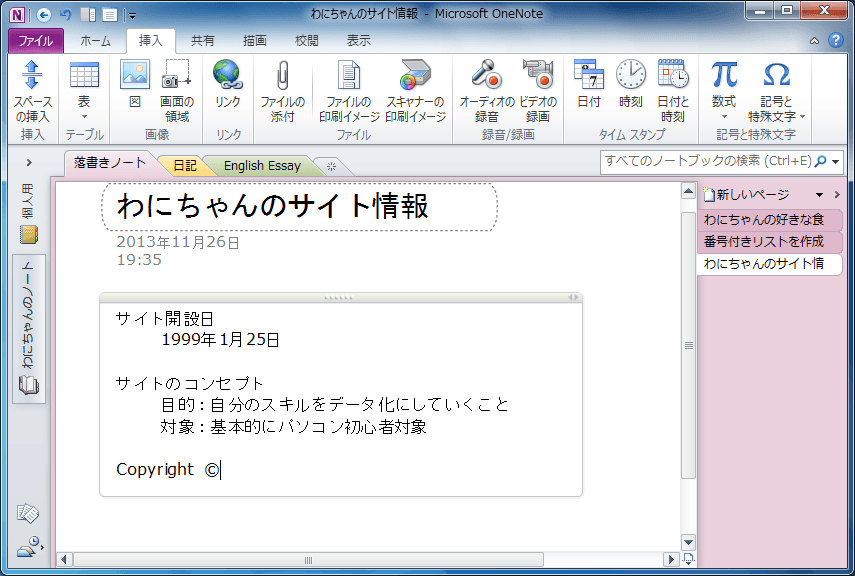The height and width of the screenshot is (576, 855).
Task: Switch to the 共有 ribbon tab
Action: tap(202, 41)
